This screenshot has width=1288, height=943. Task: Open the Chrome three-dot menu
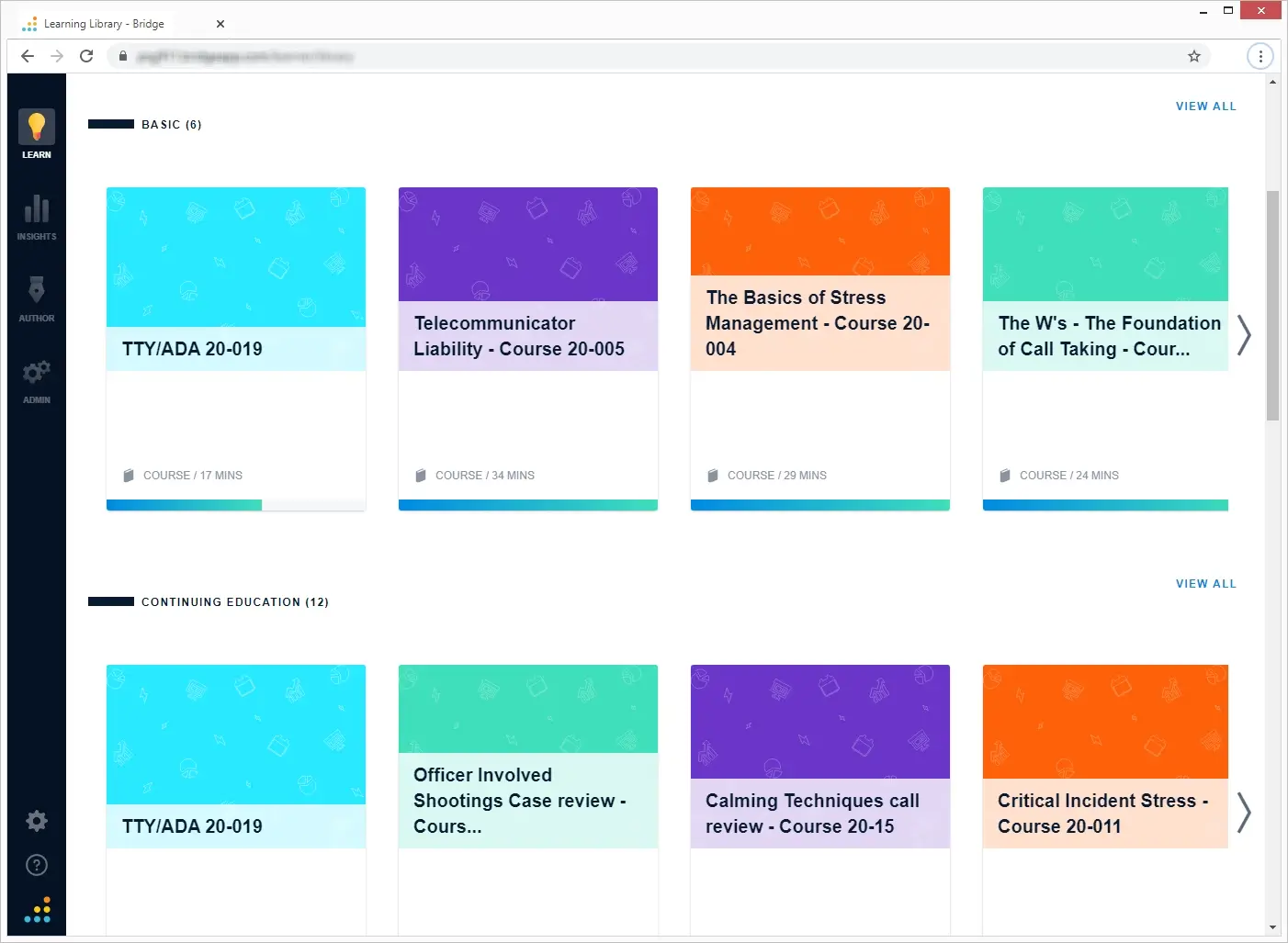coord(1260,56)
